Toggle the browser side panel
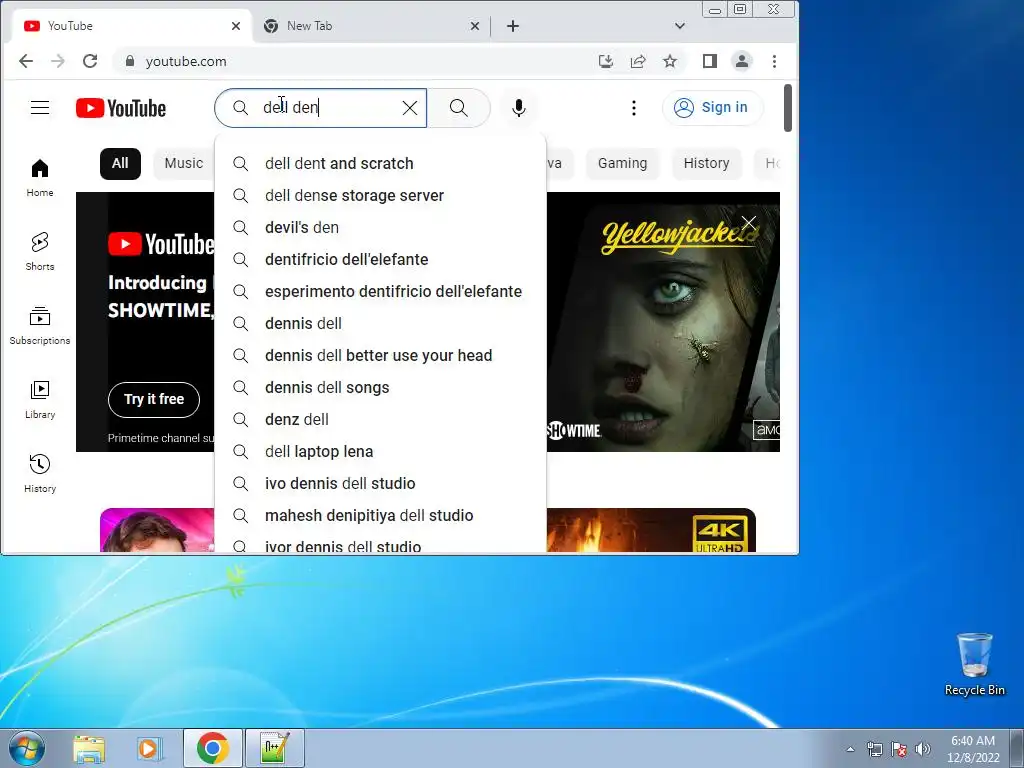Image resolution: width=1024 pixels, height=768 pixels. click(710, 61)
